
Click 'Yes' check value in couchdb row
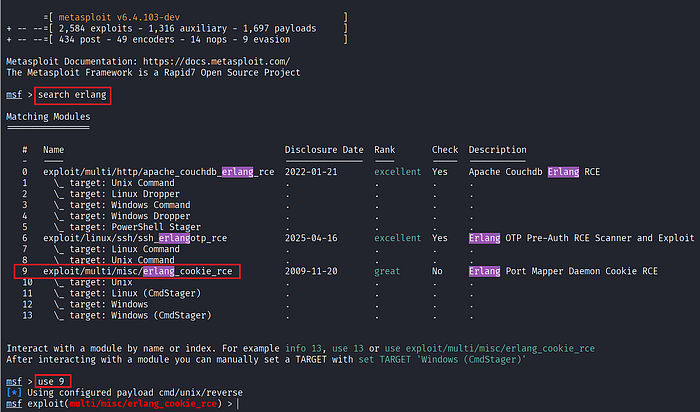click(440, 172)
